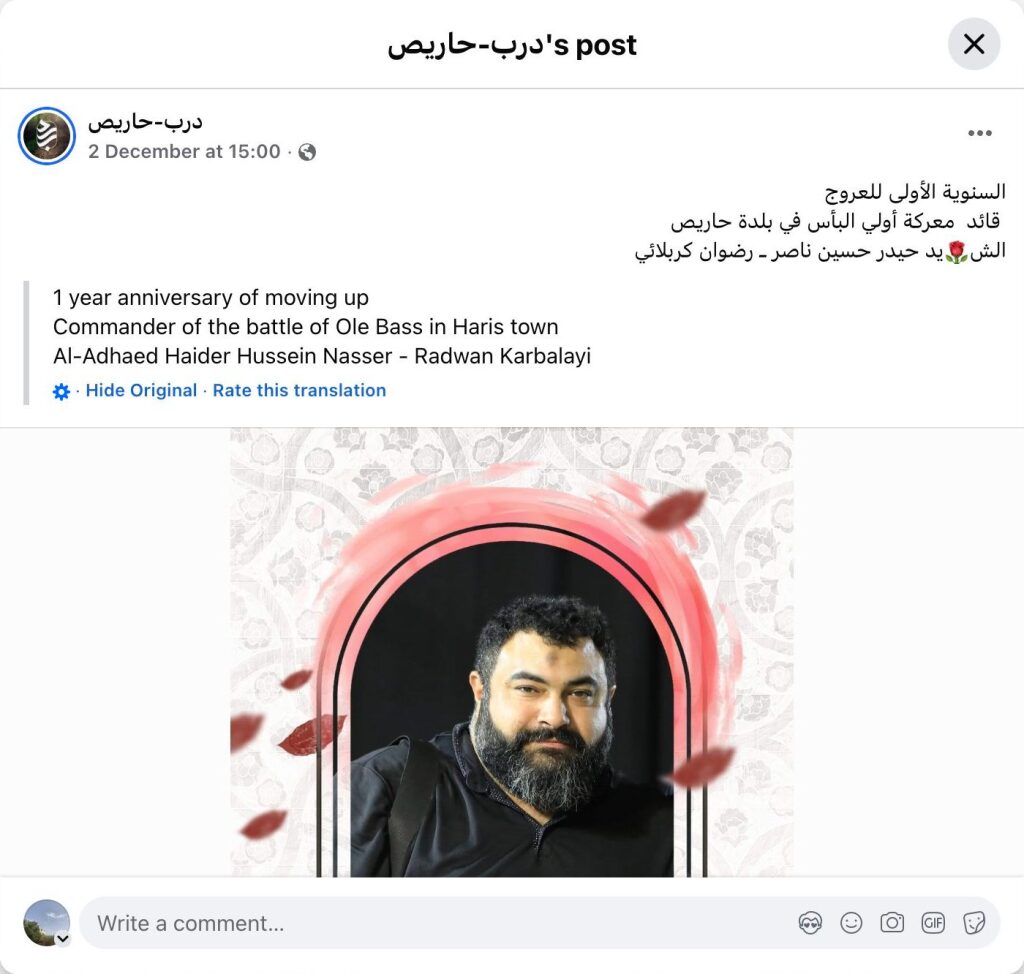Click Rate this translation link
Screen dimensions: 1024x974
point(299,391)
